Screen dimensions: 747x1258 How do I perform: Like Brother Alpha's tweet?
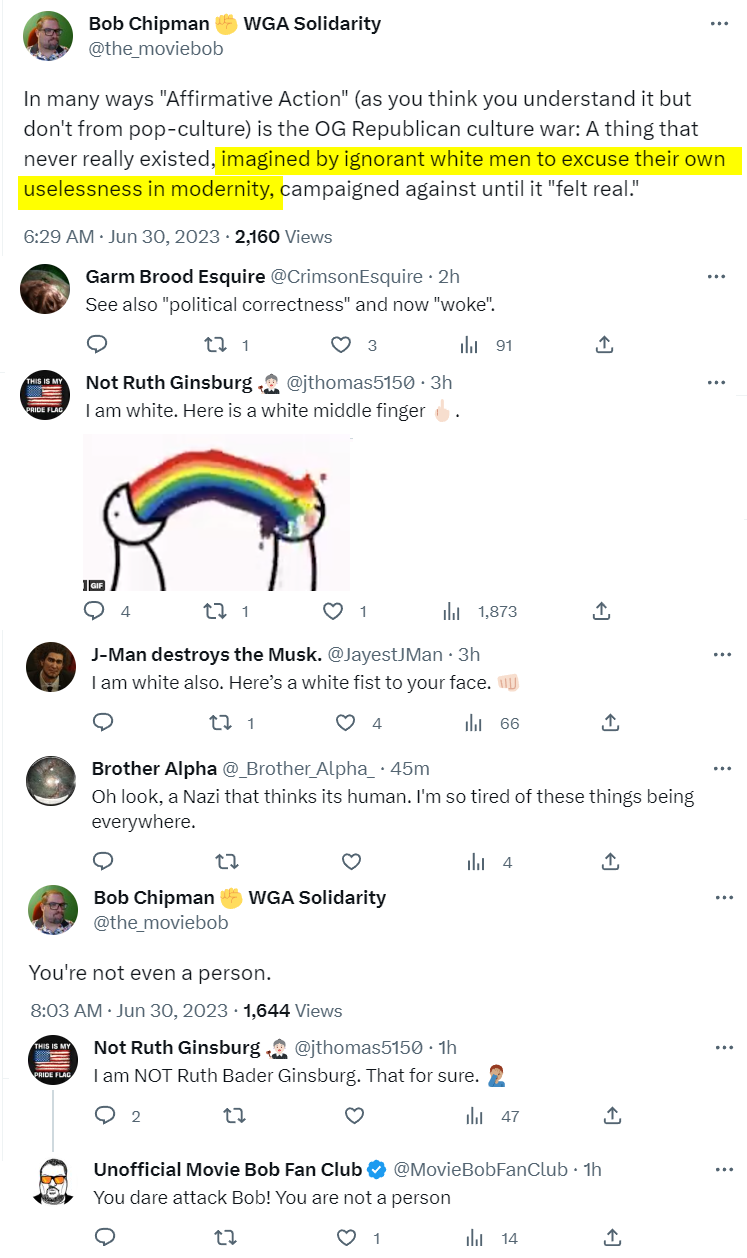coord(351,861)
